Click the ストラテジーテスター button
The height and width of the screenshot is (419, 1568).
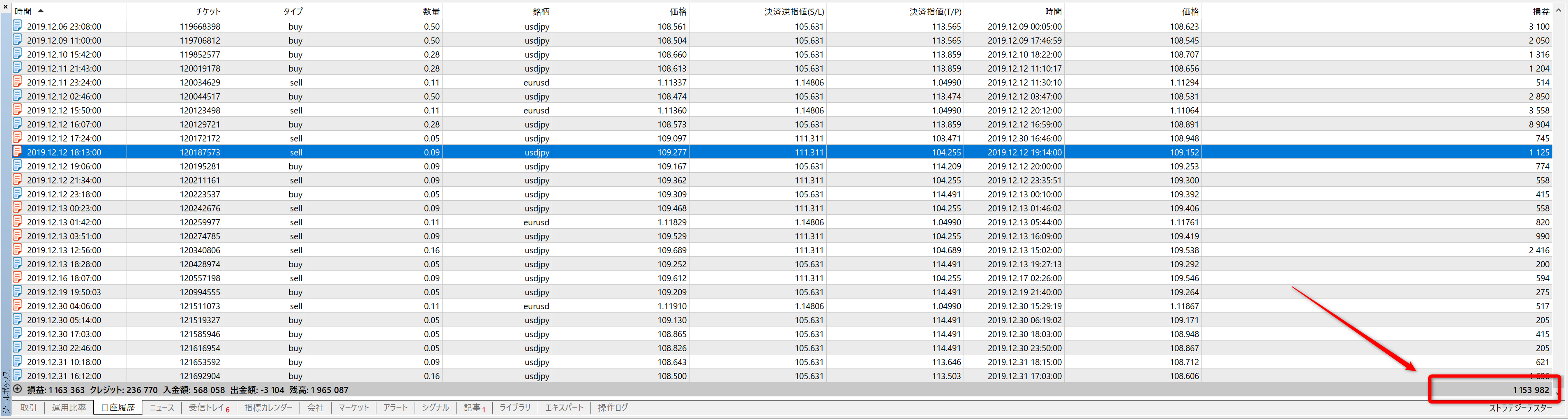pos(1520,408)
